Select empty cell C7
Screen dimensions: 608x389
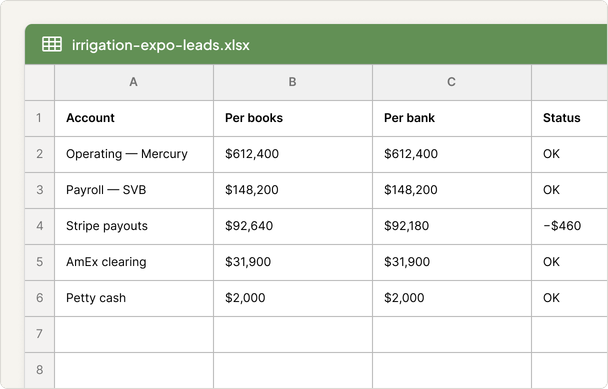pyautogui.click(x=452, y=335)
